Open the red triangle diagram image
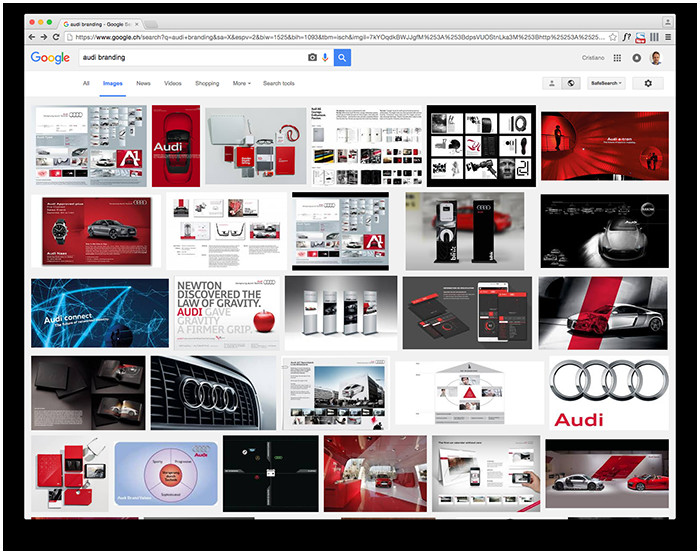This screenshot has height=554, width=700. pos(469,393)
